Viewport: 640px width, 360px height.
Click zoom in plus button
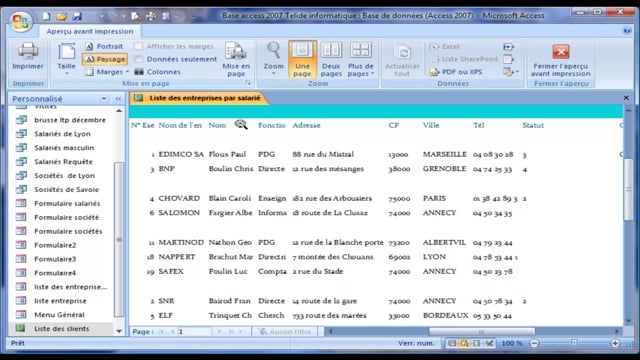pos(615,343)
